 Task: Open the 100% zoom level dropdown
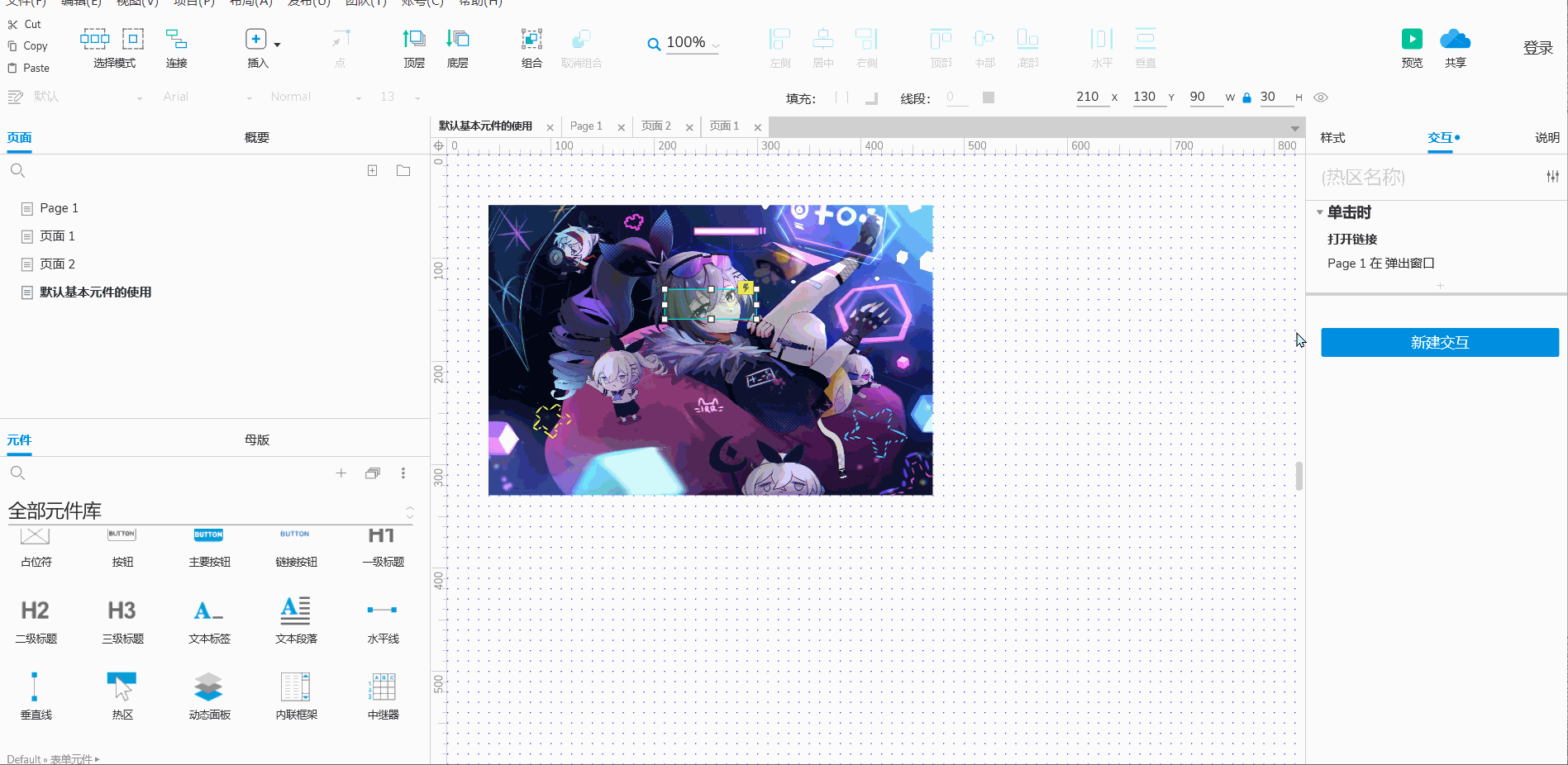[716, 45]
